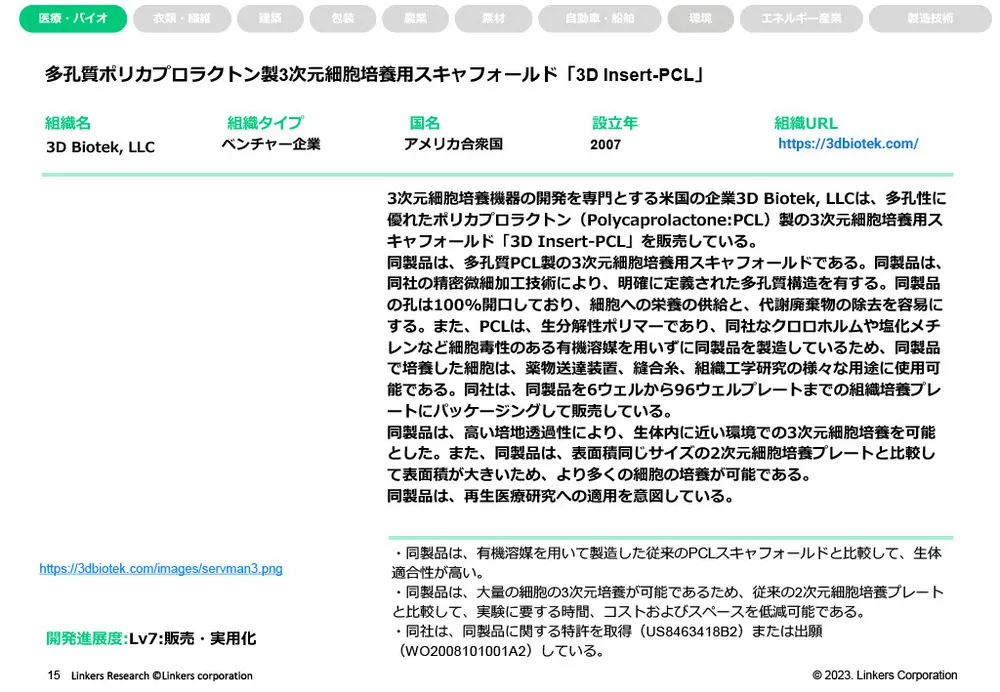Switch to the 素材 category
1000x692 pixels.
(x=492, y=19)
